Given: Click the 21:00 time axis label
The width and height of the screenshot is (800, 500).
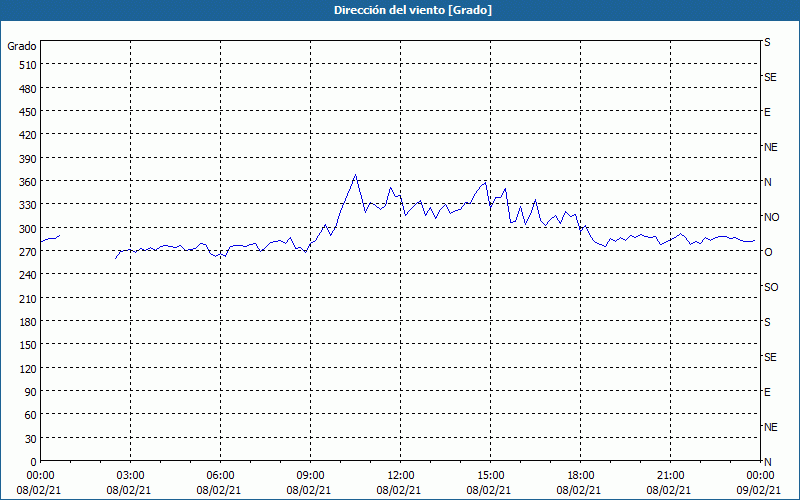Looking at the screenshot, I should [670, 476].
